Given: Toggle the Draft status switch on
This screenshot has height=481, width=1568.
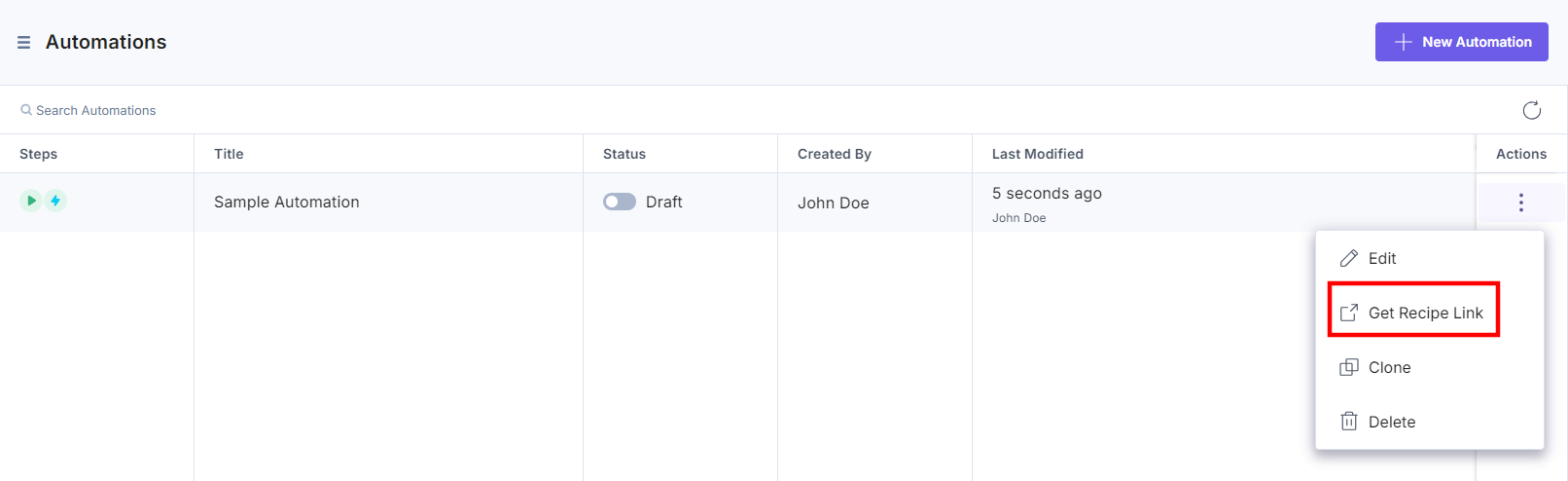Looking at the screenshot, I should tap(620, 202).
